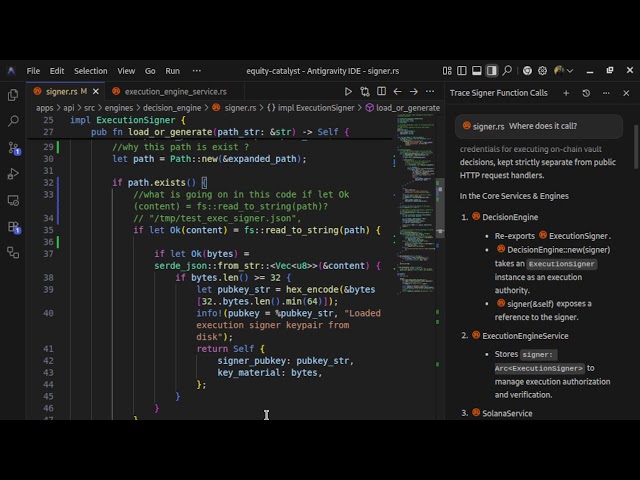Open the Go menu
The image size is (640, 480).
point(150,71)
